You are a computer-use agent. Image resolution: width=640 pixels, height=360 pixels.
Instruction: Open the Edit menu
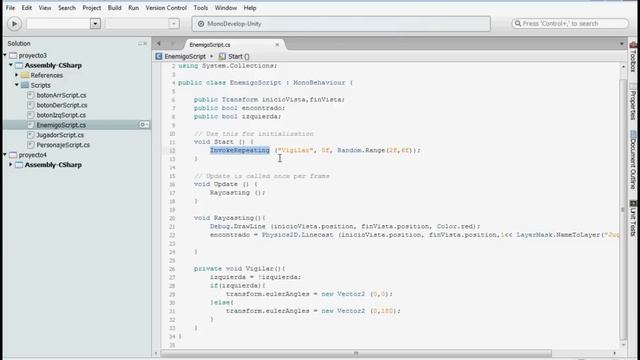tap(27, 8)
